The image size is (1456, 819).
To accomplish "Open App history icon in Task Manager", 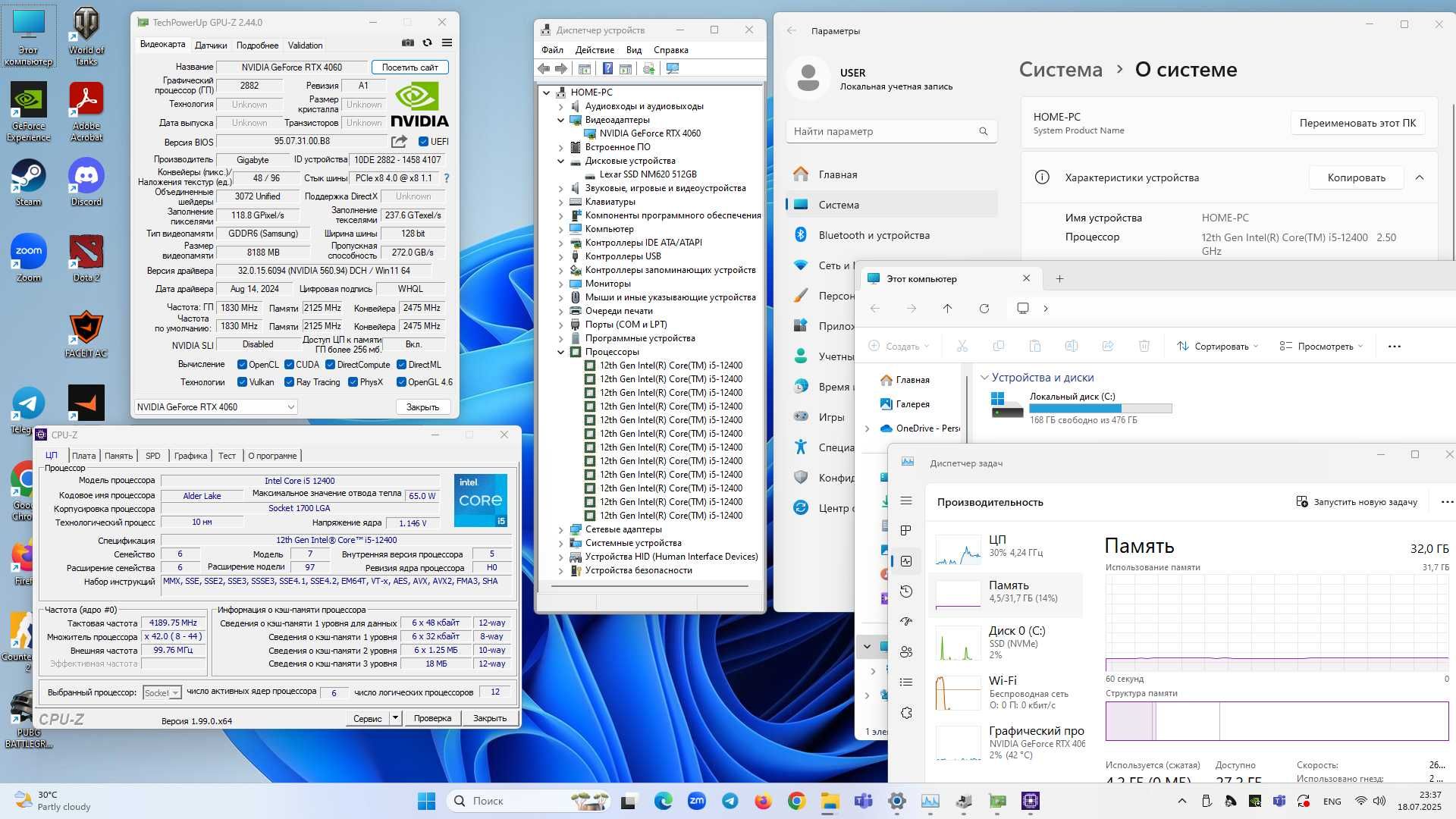I will [906, 591].
